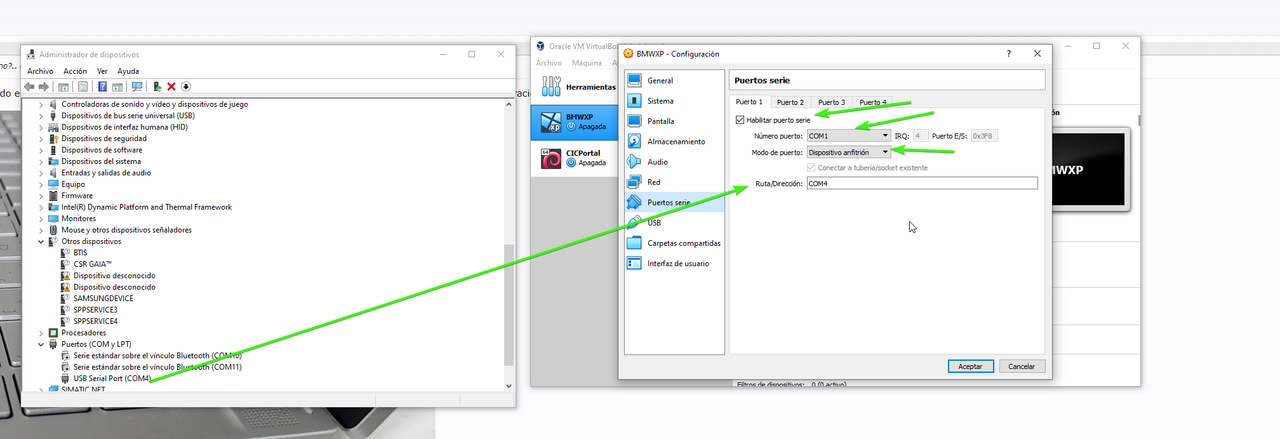Expand Equipo tree node

(x=41, y=184)
